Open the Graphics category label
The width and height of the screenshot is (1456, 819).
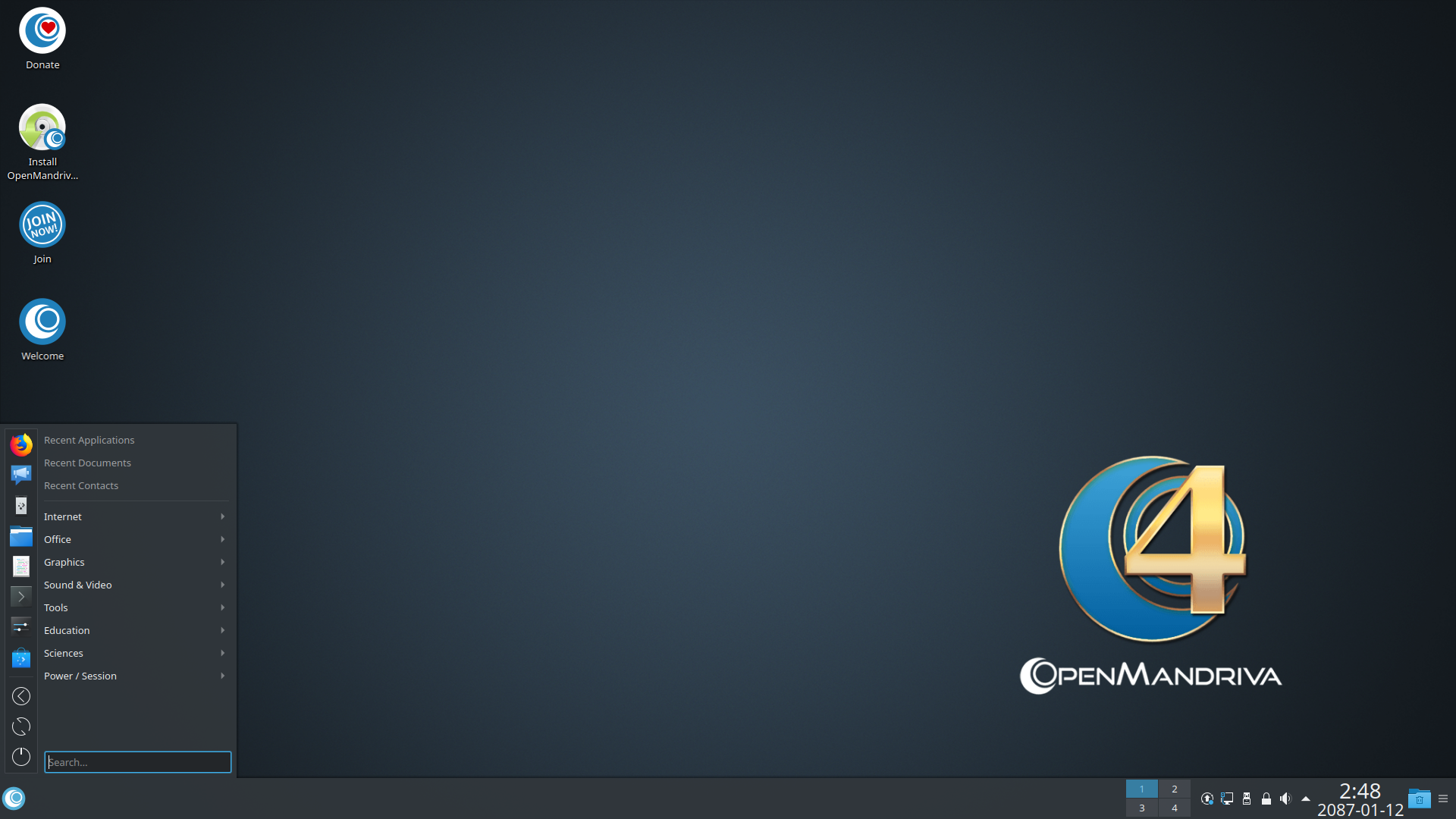pos(64,562)
